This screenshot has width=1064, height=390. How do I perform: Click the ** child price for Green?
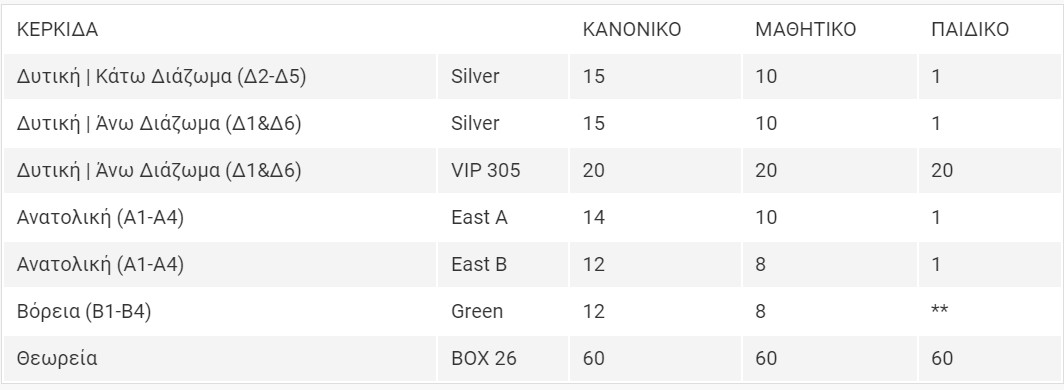click(940, 311)
